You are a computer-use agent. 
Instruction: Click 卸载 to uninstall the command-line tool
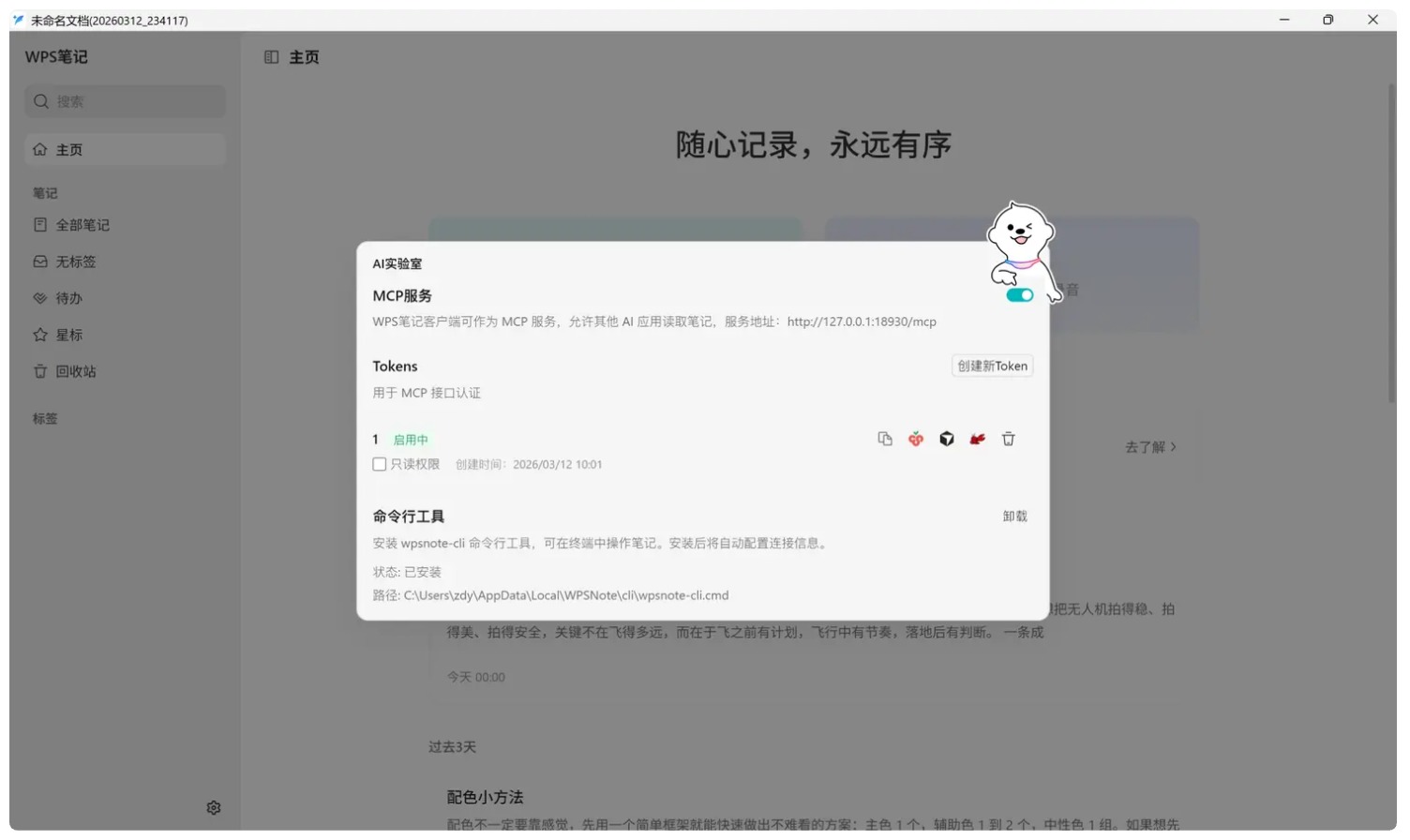[1014, 517]
